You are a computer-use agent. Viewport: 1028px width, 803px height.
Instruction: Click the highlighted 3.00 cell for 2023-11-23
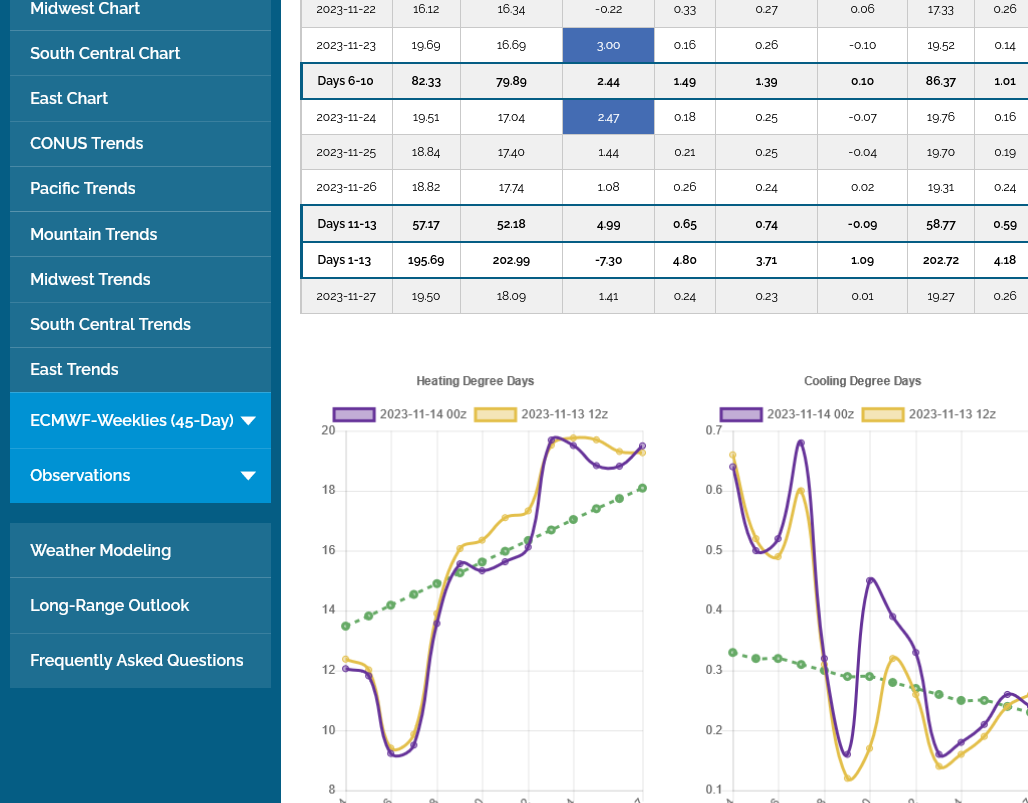point(608,45)
